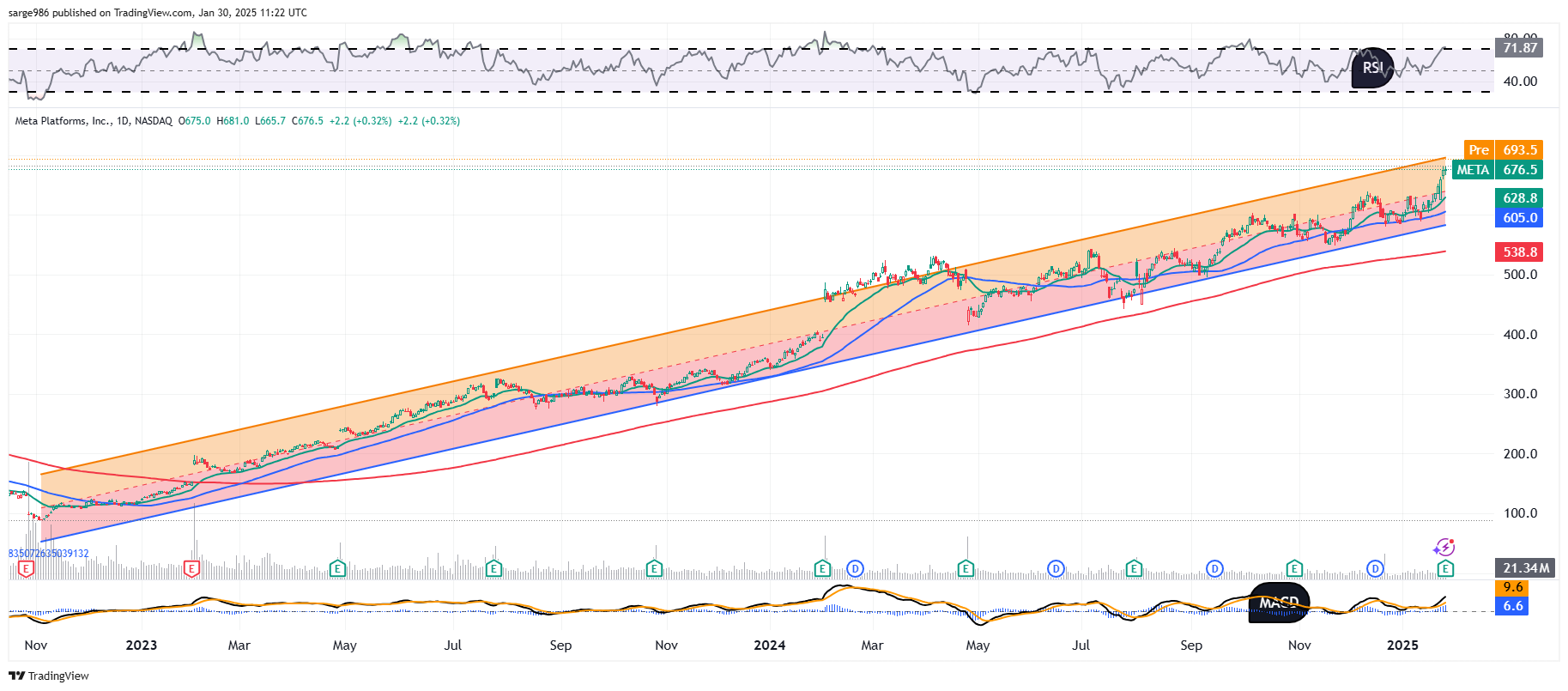Click the rightmost green earnings E marker

[x=1445, y=568]
